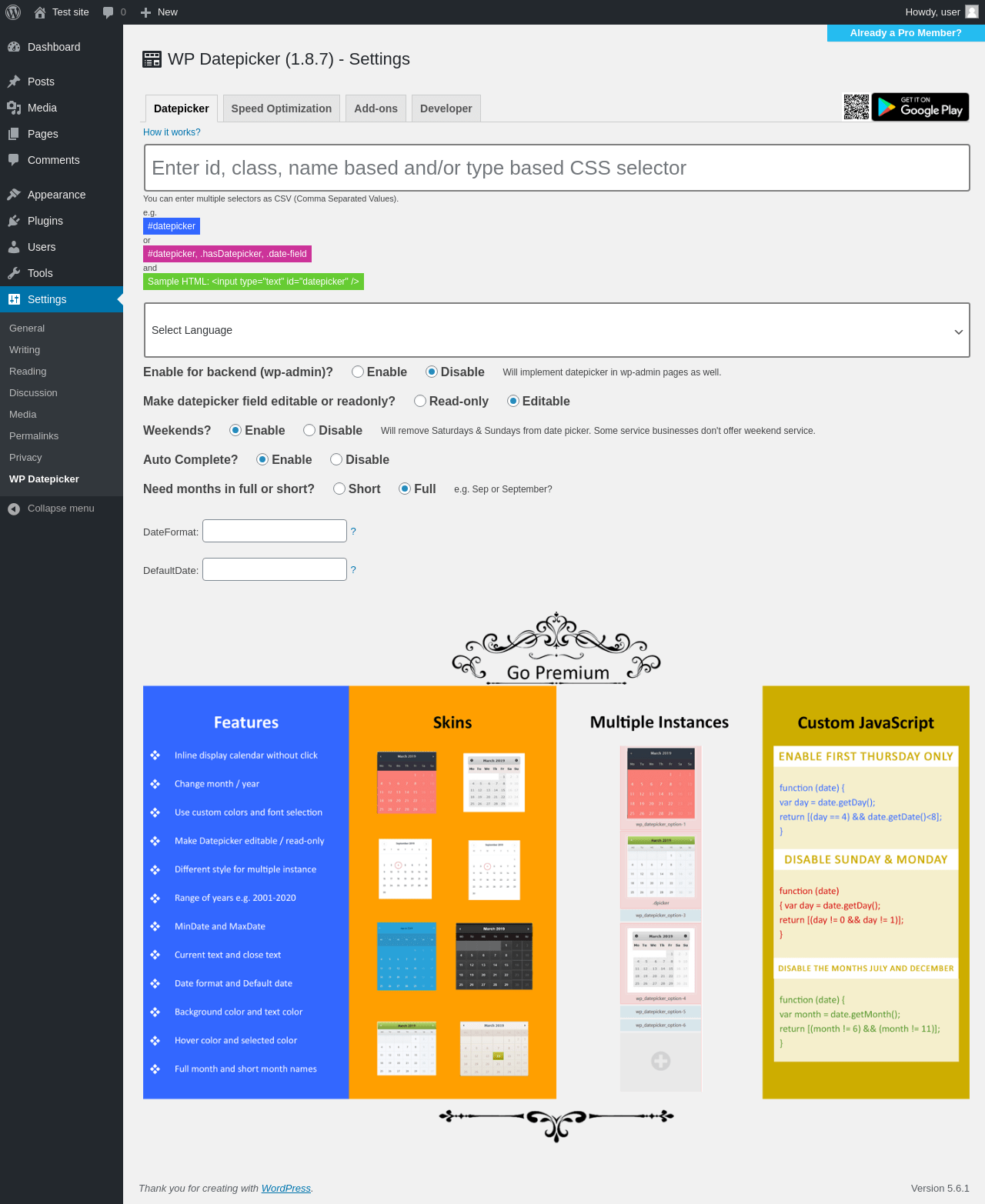Click the Comments sidebar icon
Screen dimensions: 985x1204
tap(14, 160)
